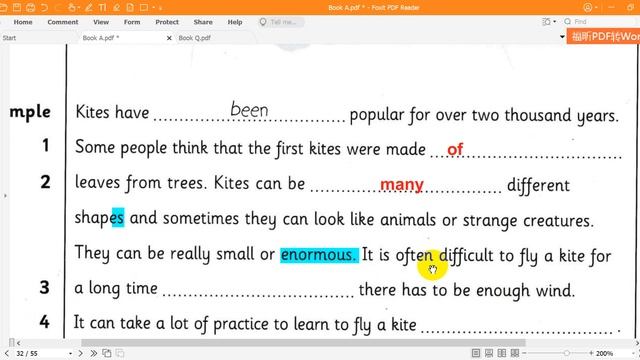Image resolution: width=640 pixels, height=360 pixels.
Task: Open the ribbon display options dropdown
Action: 549,22
